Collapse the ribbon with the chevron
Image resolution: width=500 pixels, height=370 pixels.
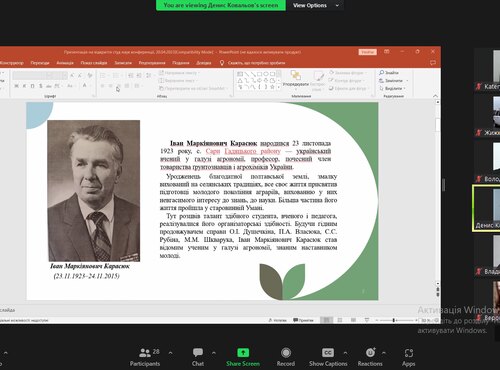click(435, 96)
